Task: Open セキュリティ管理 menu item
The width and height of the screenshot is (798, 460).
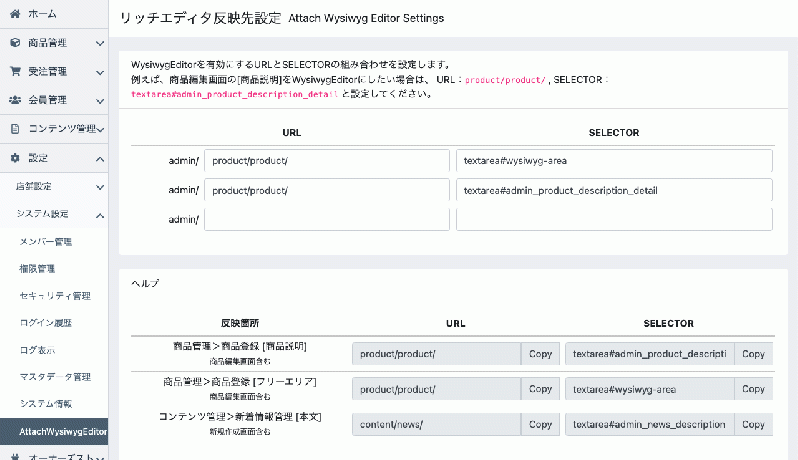Action: (55, 296)
